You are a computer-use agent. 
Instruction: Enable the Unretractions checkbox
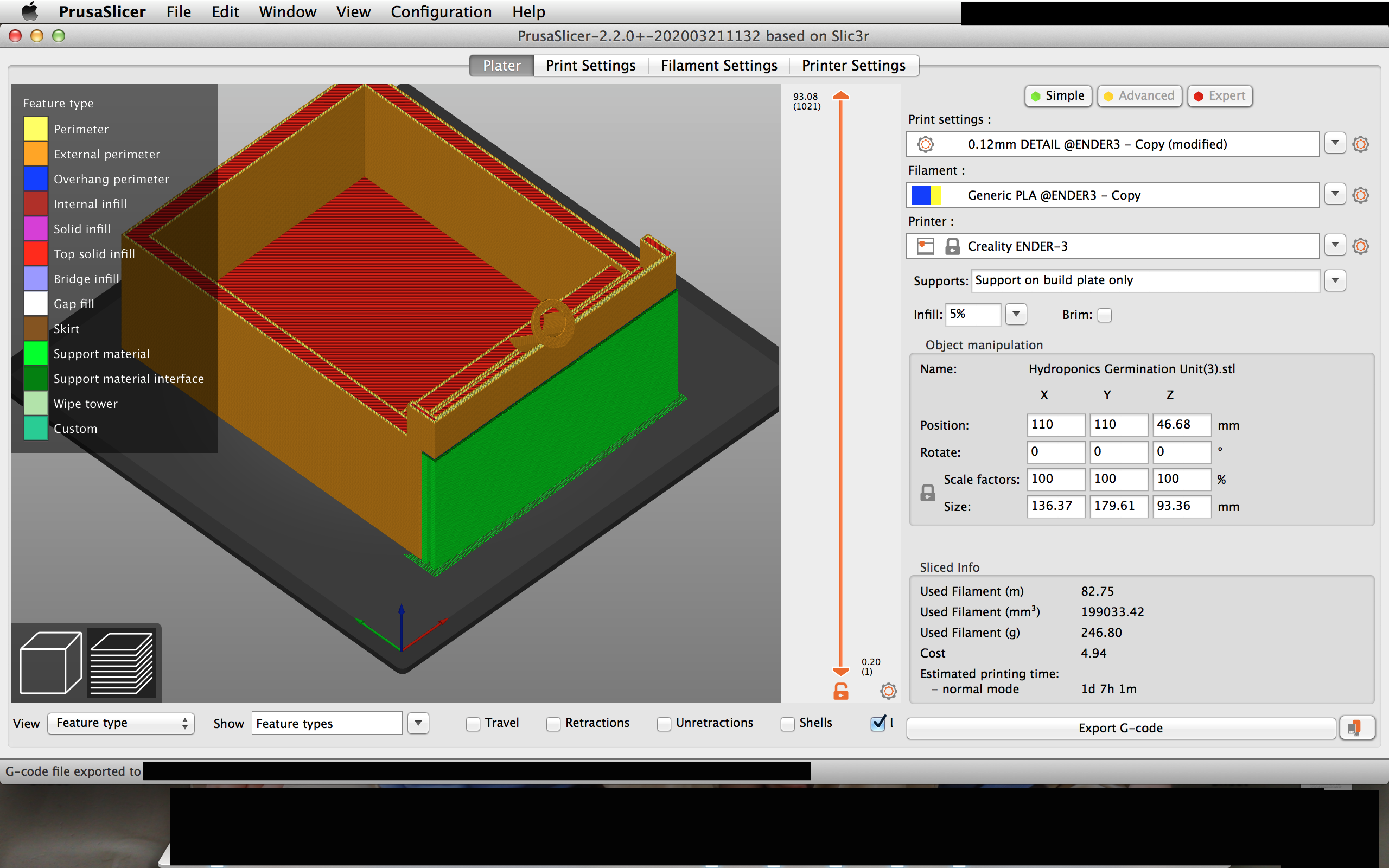[664, 724]
